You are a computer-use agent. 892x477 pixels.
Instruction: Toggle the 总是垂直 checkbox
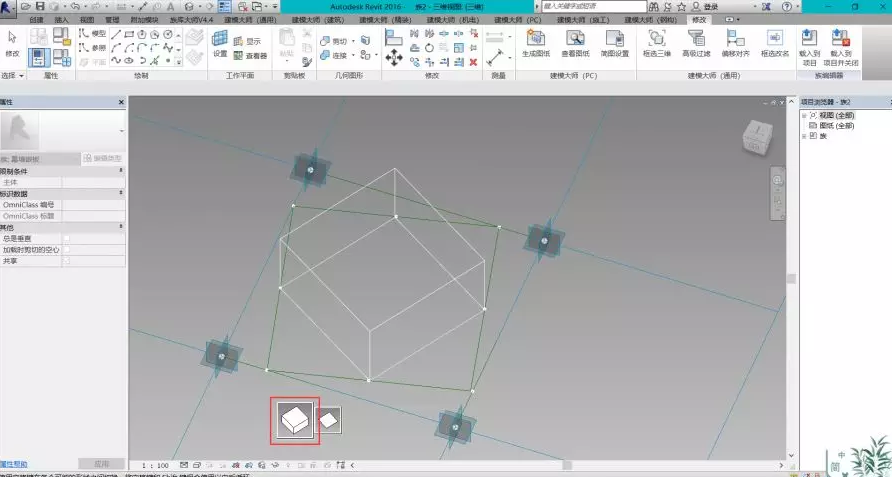pos(67,238)
